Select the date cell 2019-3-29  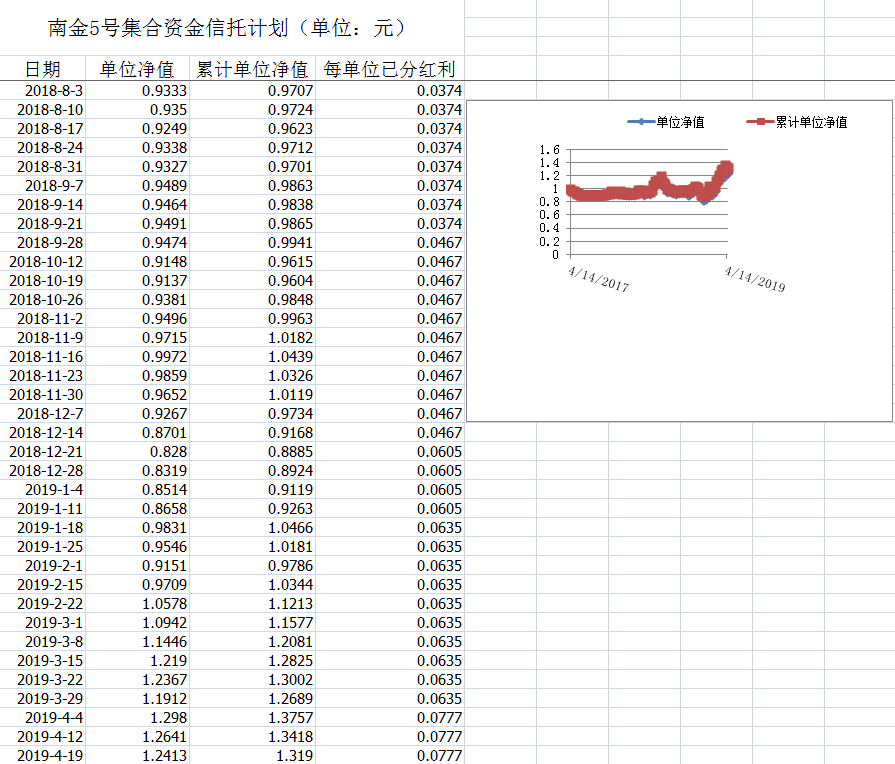click(43, 698)
